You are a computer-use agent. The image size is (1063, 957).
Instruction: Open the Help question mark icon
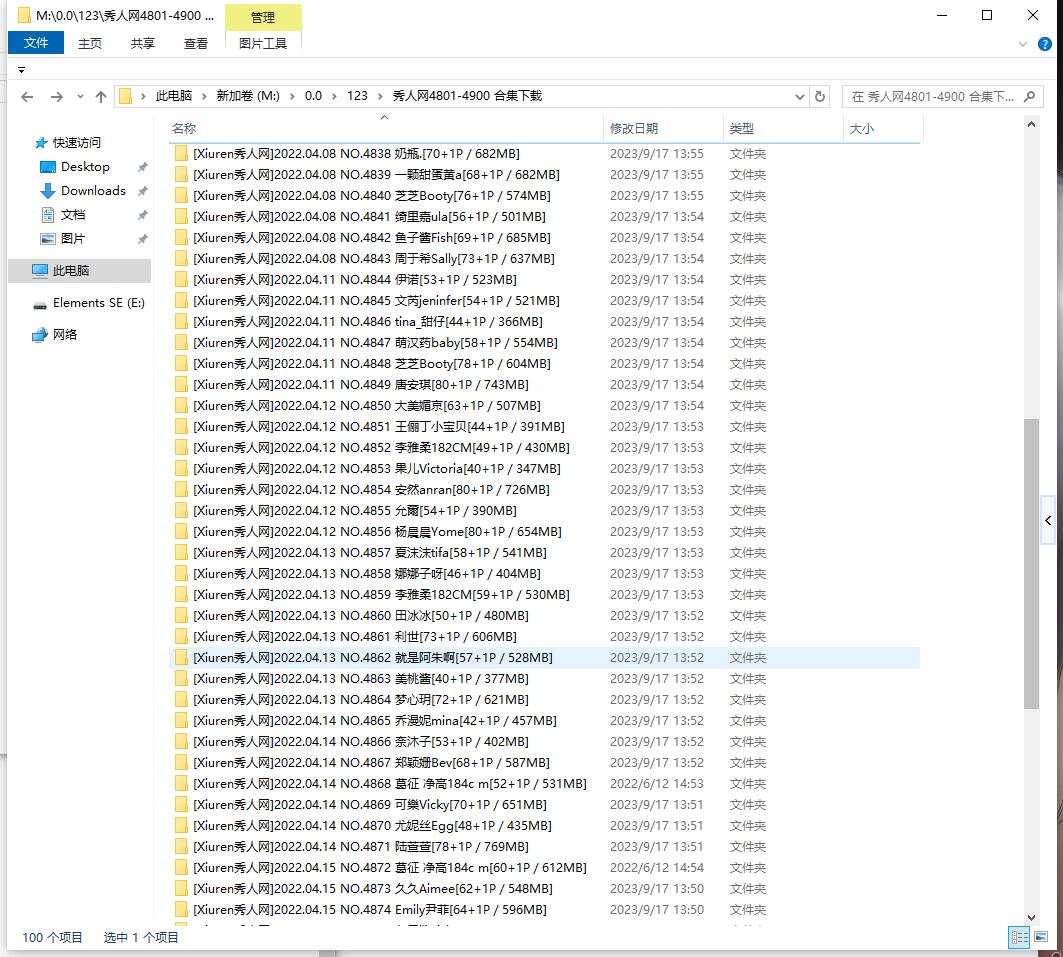coord(1045,44)
